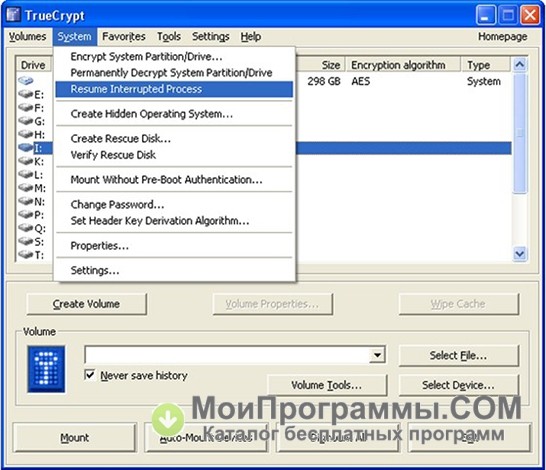Image resolution: width=546 pixels, height=470 pixels.
Task: Click the Create Volume button
Action: coord(86,304)
